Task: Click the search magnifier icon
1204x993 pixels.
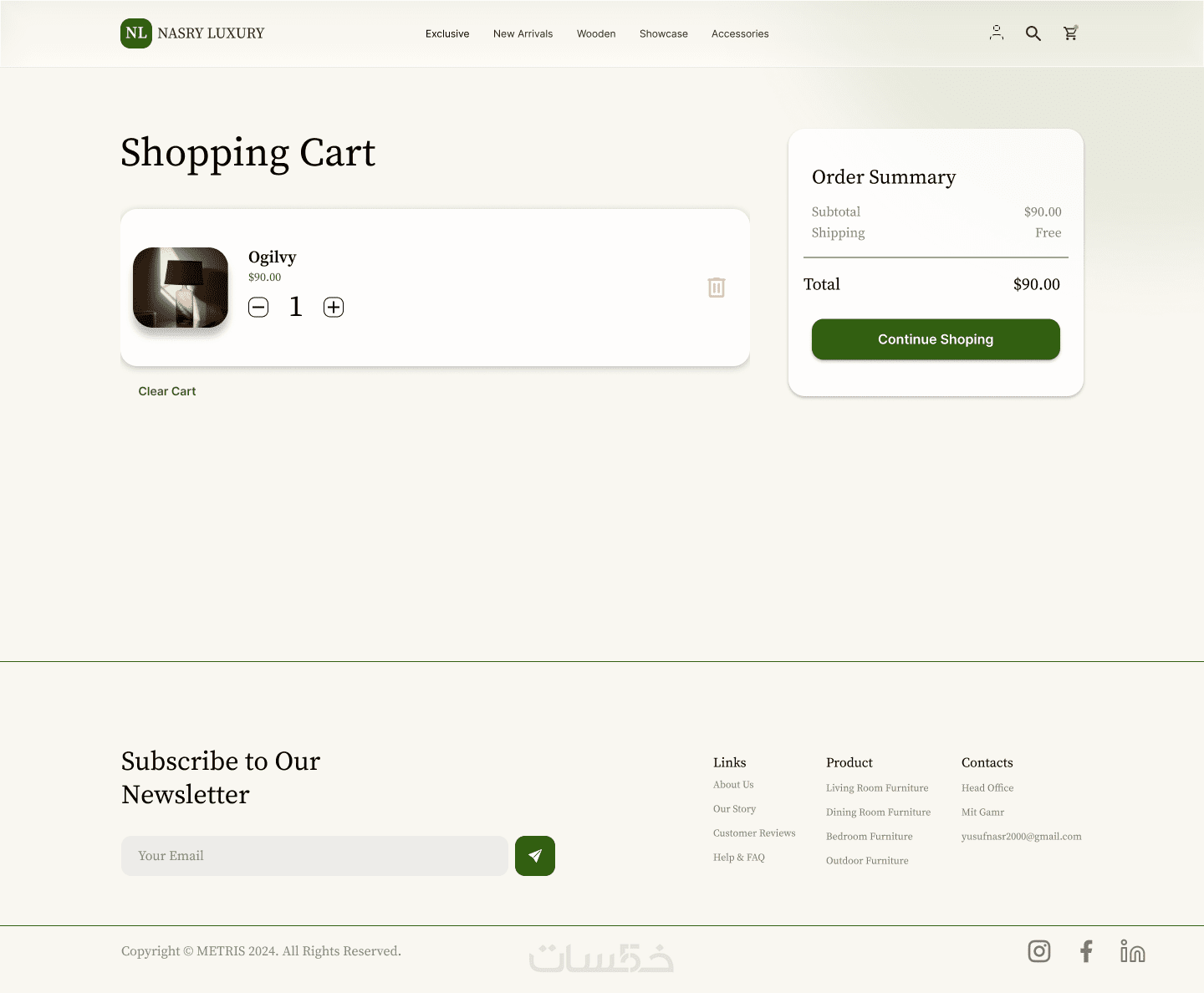Action: coord(1033,33)
